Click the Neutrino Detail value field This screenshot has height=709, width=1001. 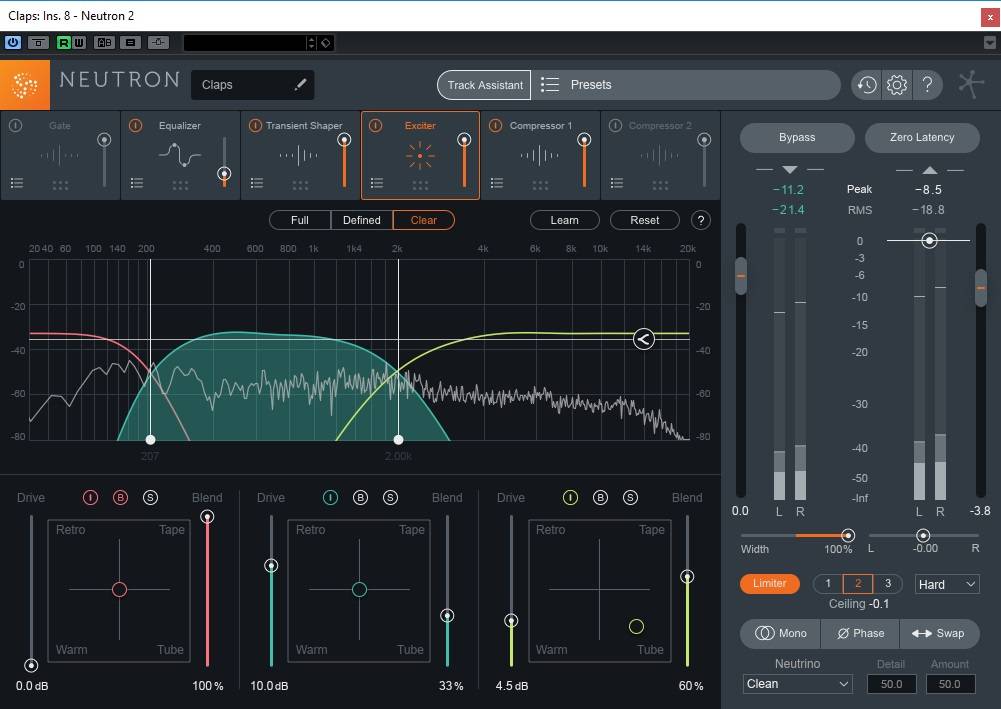click(891, 684)
